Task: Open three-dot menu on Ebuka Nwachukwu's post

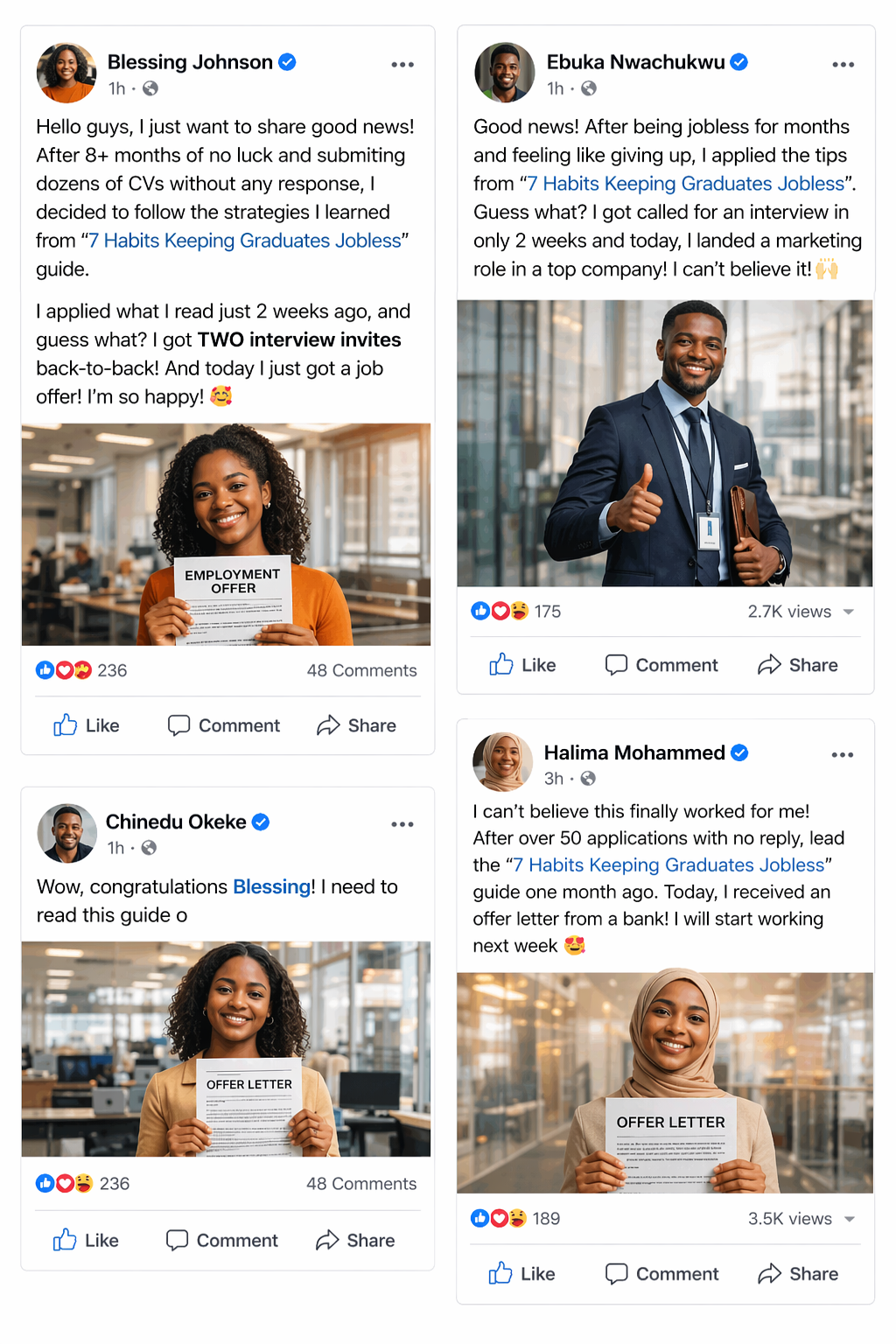Action: 843,65
